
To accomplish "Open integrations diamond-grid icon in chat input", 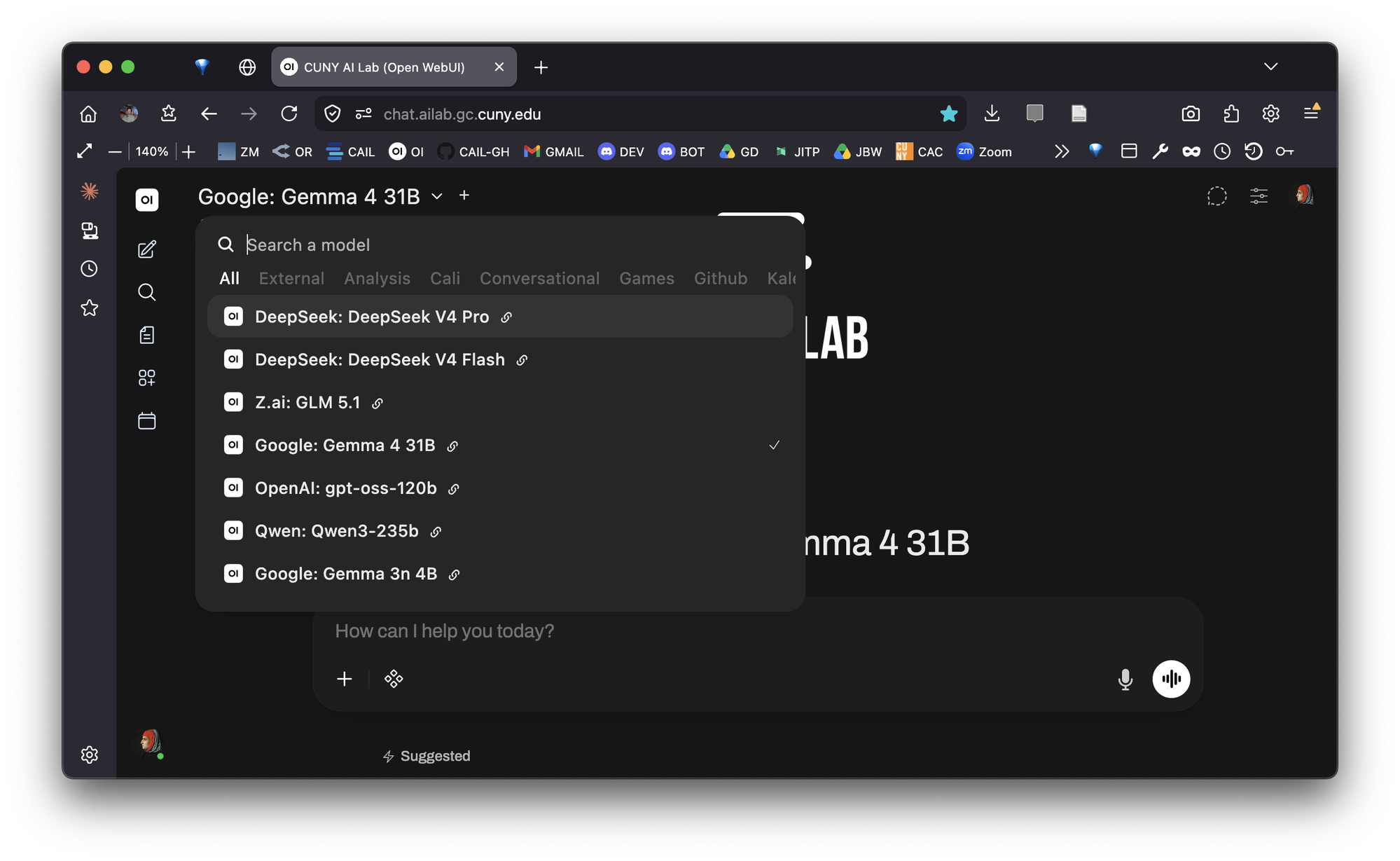I will pos(394,678).
